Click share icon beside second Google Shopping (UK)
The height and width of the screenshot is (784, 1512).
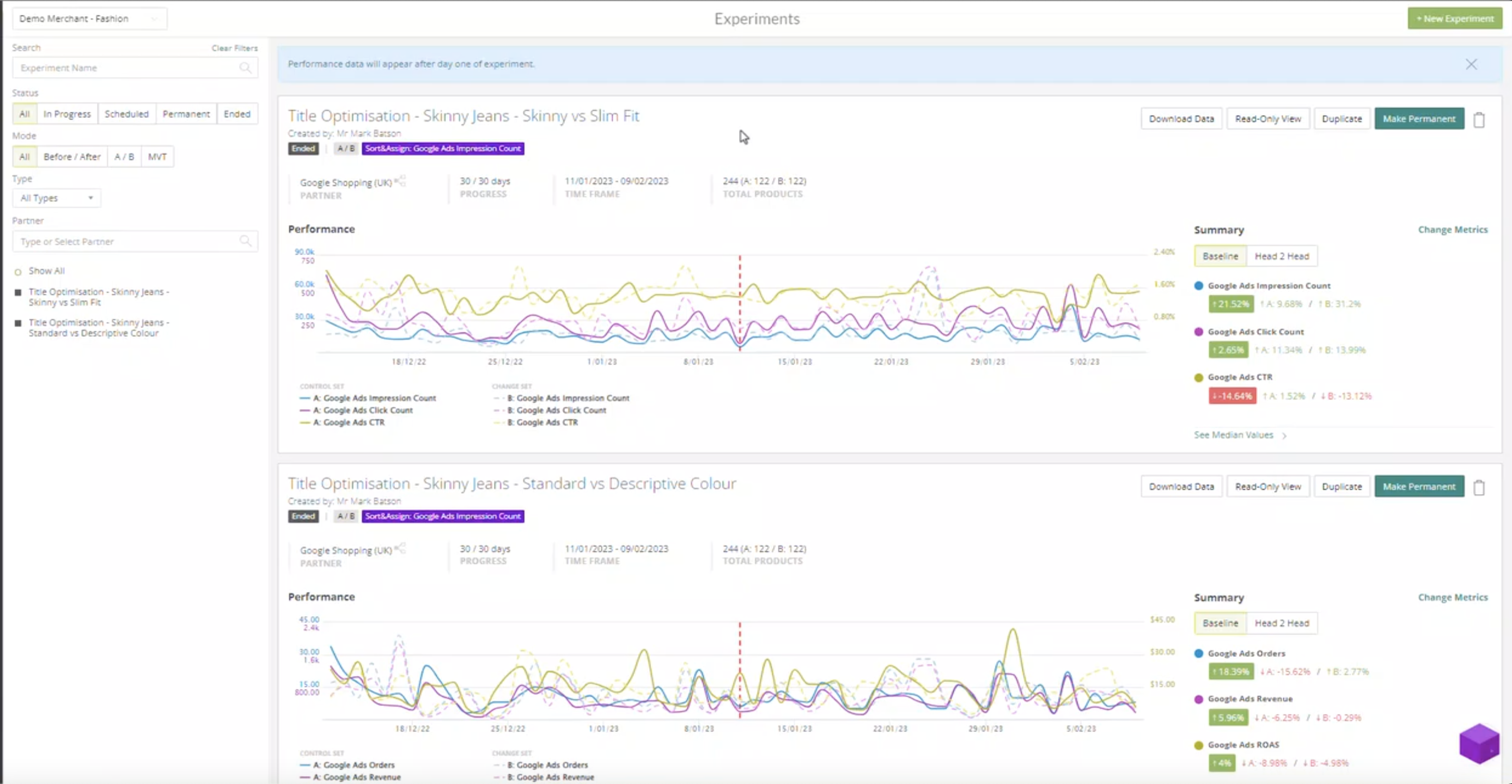(400, 549)
